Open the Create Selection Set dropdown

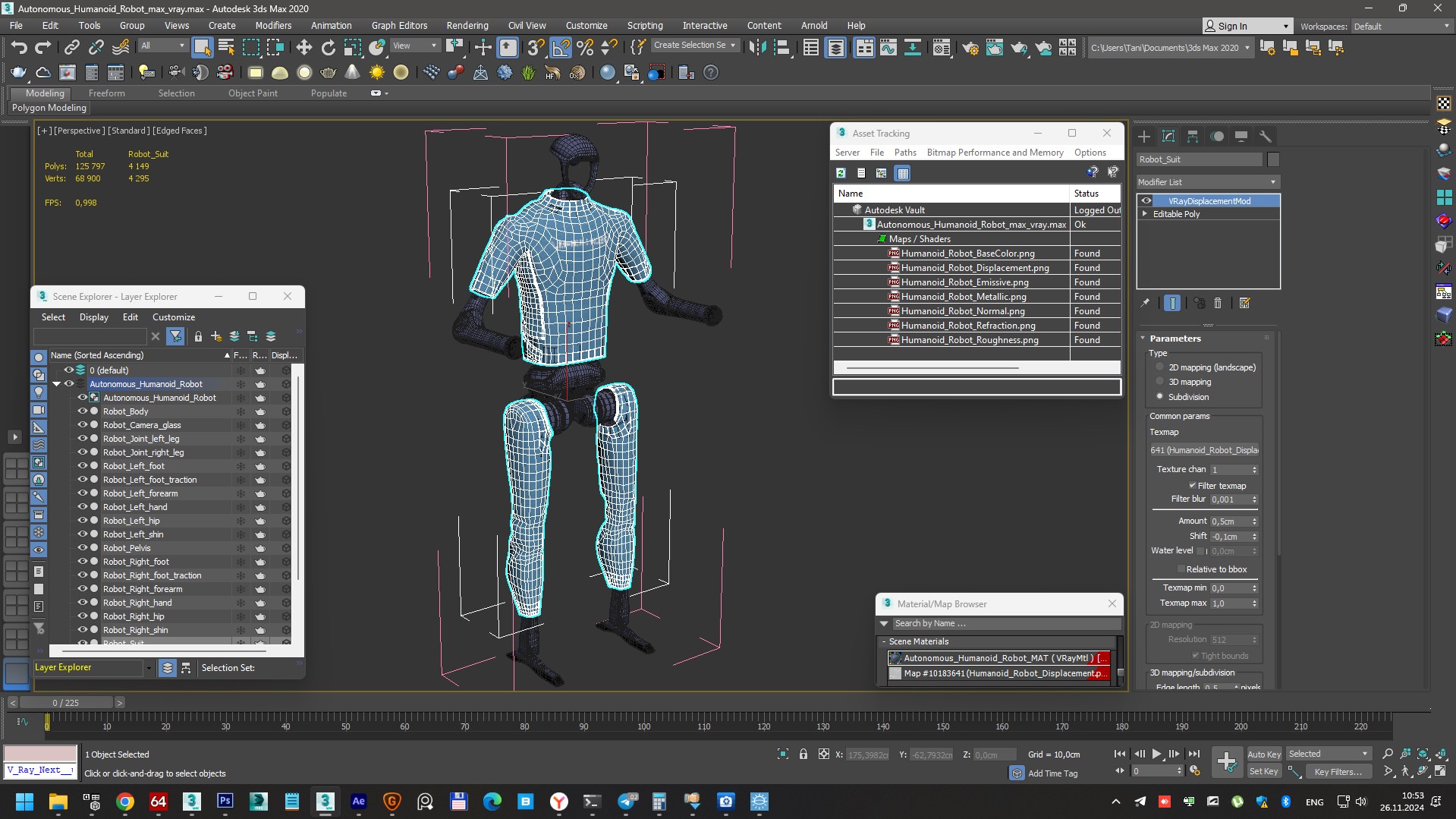pos(694,46)
